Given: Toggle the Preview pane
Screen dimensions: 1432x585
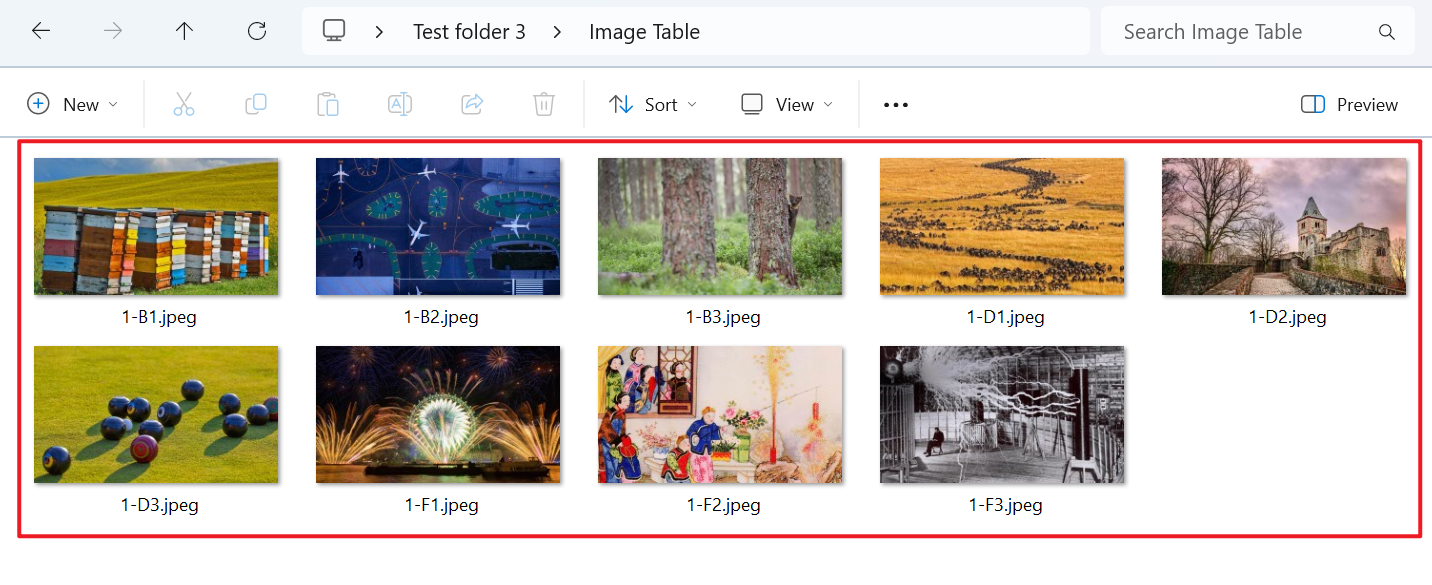Looking at the screenshot, I should [x=1348, y=104].
